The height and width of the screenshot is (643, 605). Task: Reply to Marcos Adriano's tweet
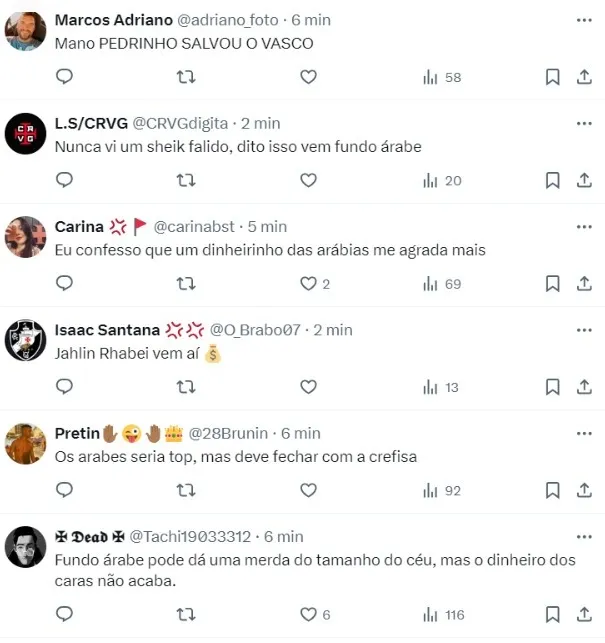pos(64,77)
